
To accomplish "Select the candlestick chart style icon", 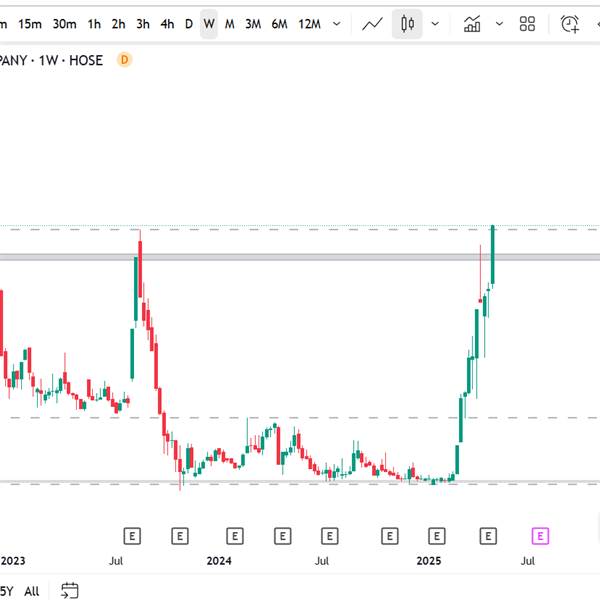I will click(x=407, y=24).
